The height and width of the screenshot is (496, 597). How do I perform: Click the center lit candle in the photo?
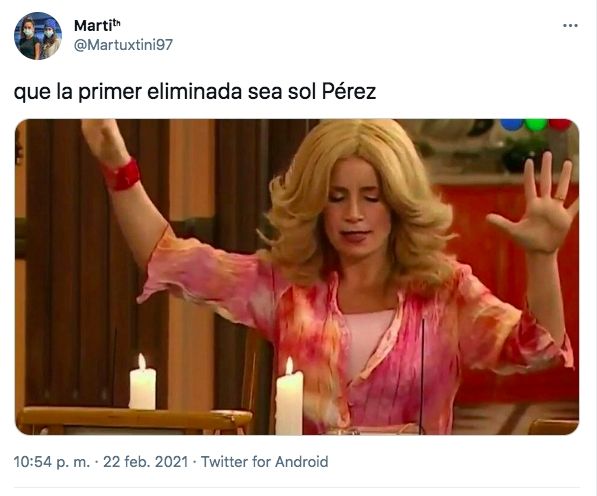289,396
